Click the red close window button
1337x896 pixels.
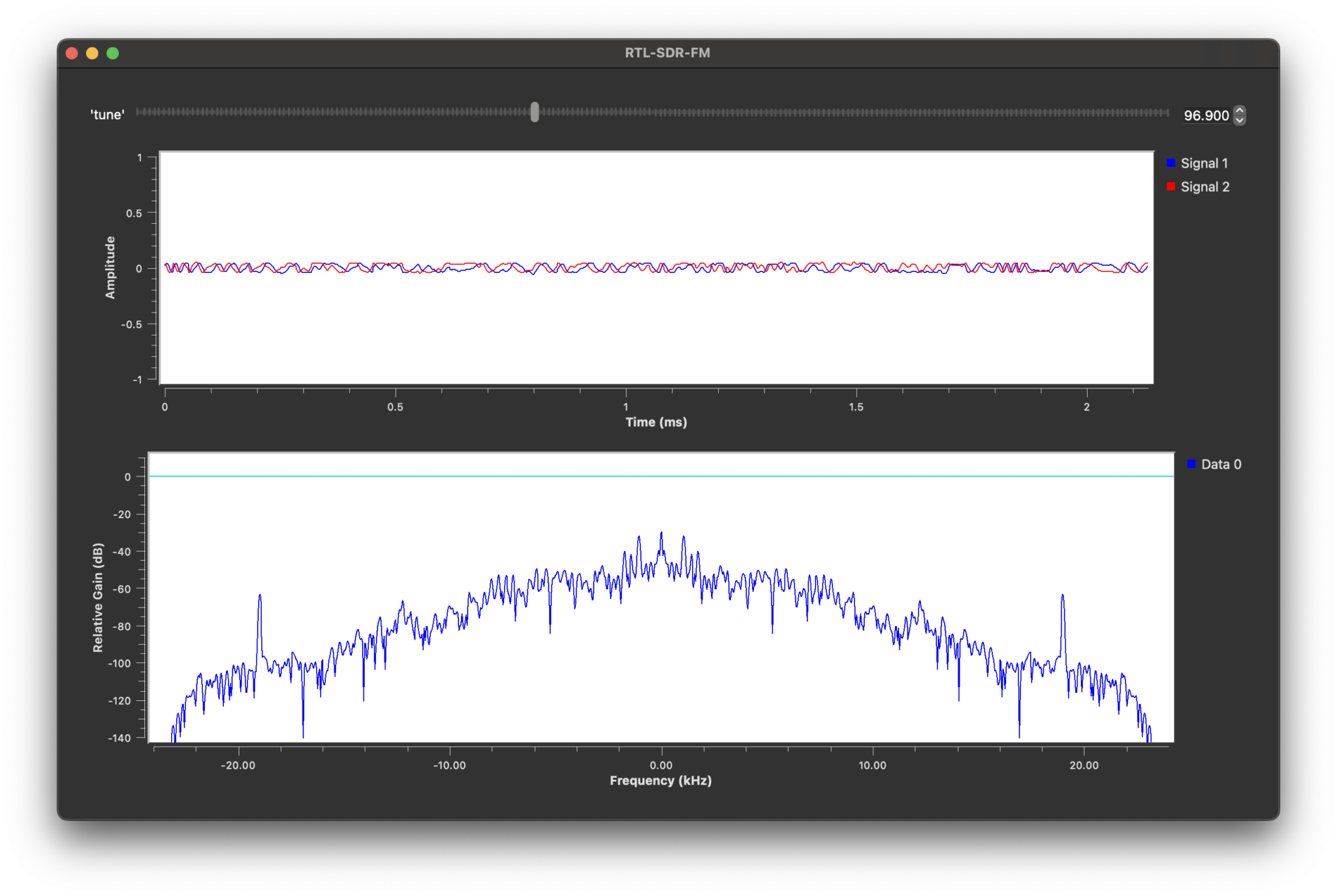tap(72, 54)
